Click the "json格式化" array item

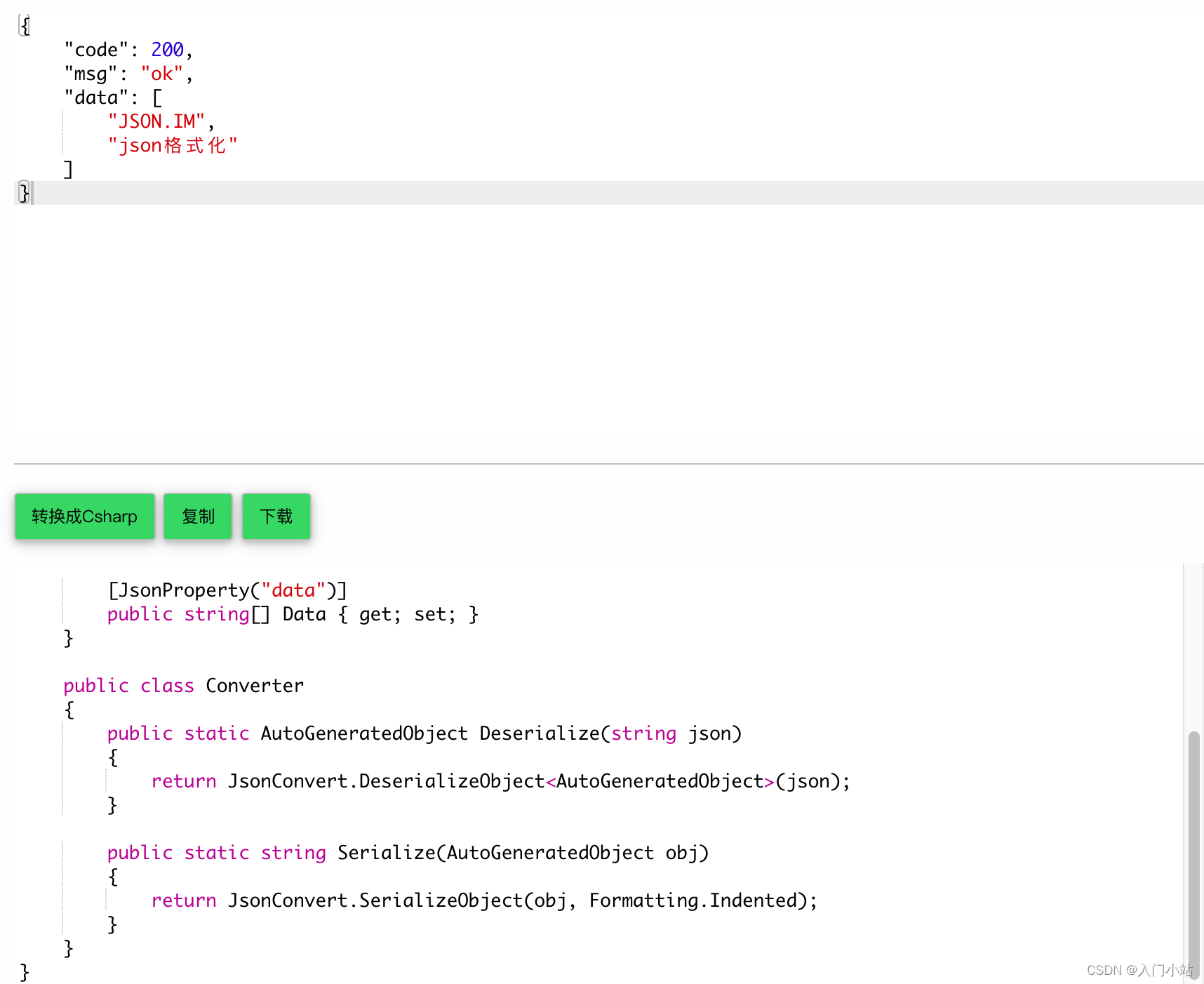173,145
